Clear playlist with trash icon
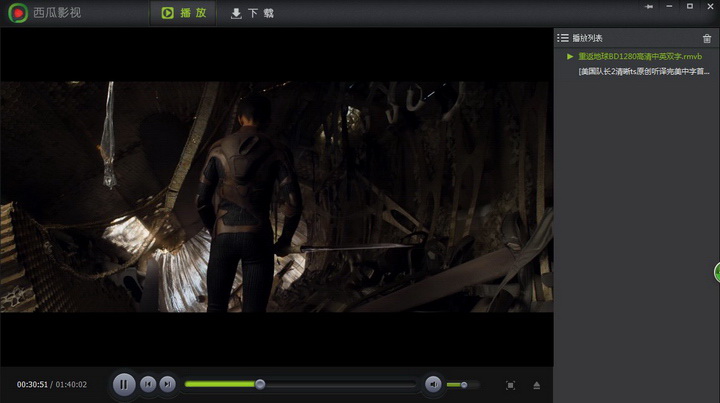 click(x=707, y=38)
